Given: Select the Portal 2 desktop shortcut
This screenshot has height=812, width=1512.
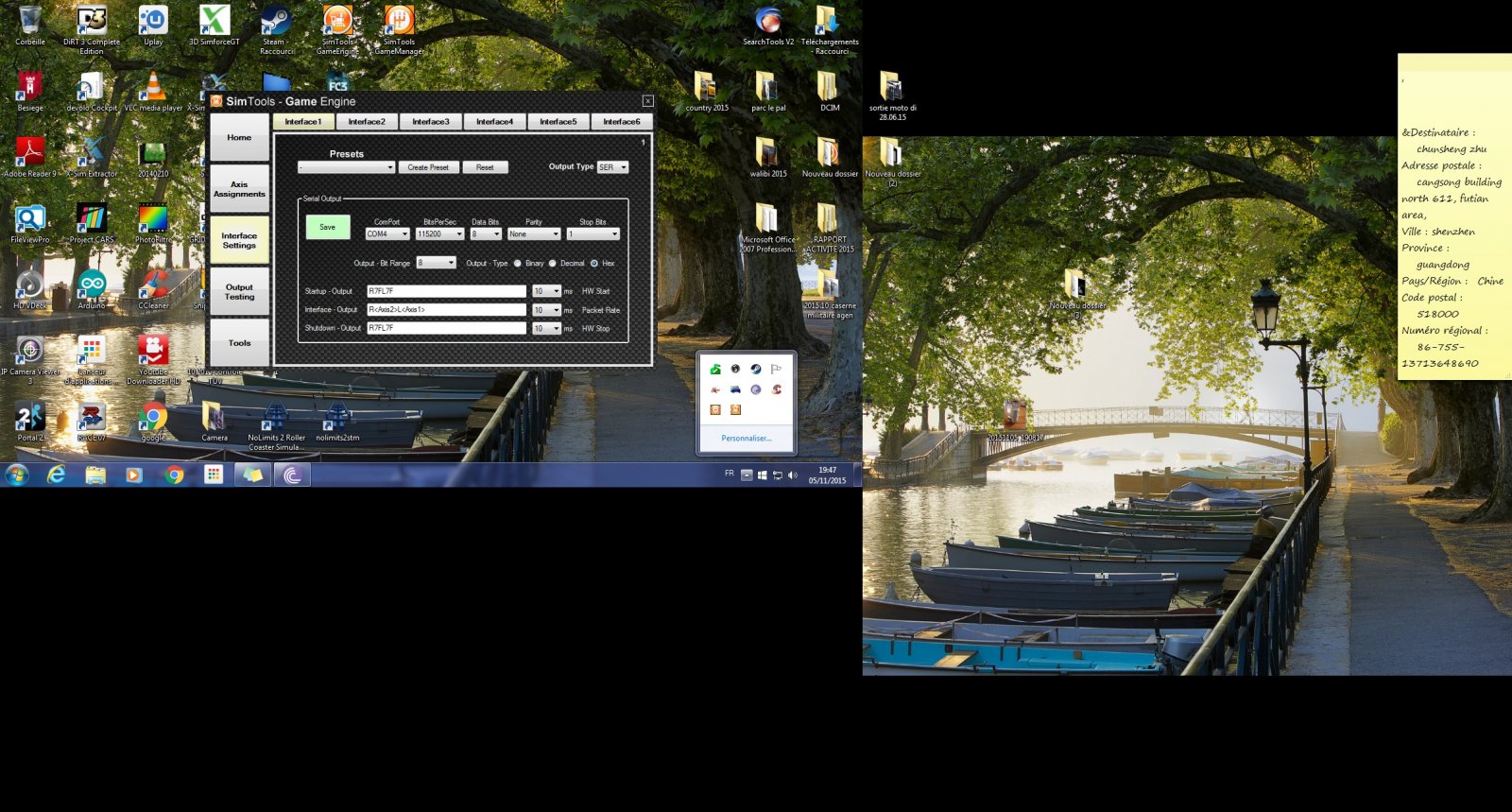Looking at the screenshot, I should [30, 422].
